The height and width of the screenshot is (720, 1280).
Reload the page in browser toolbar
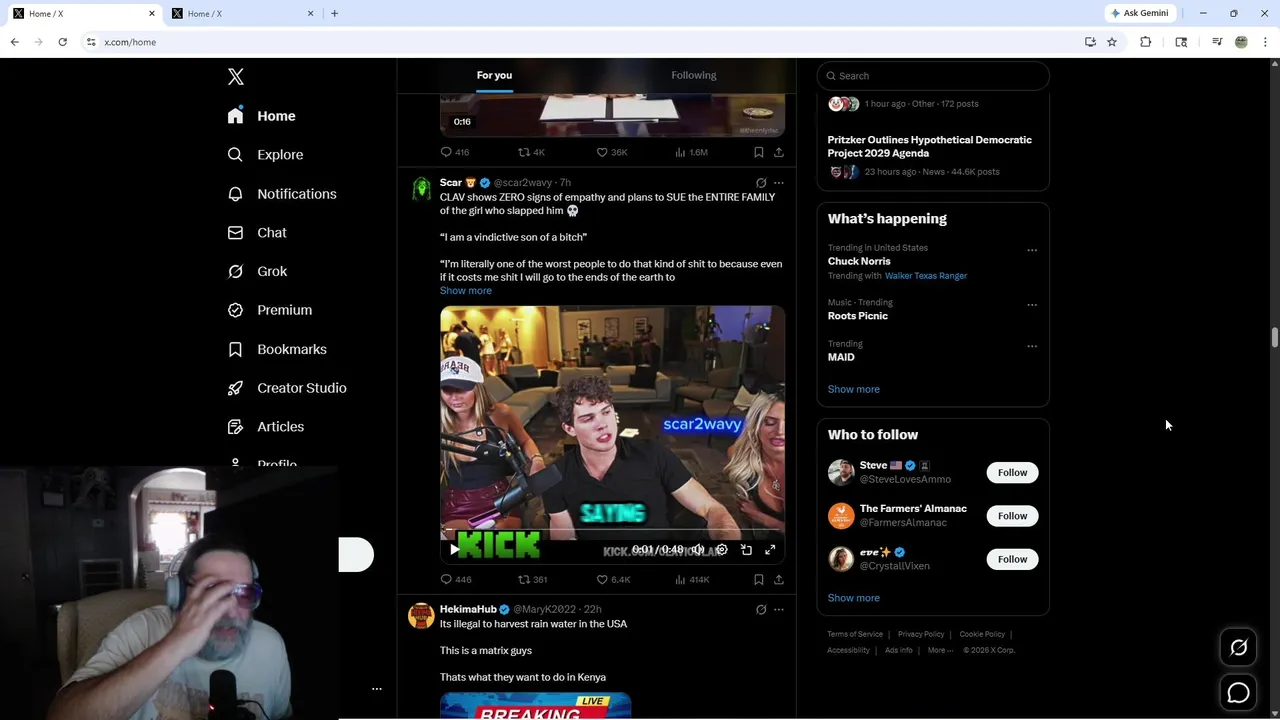(62, 42)
